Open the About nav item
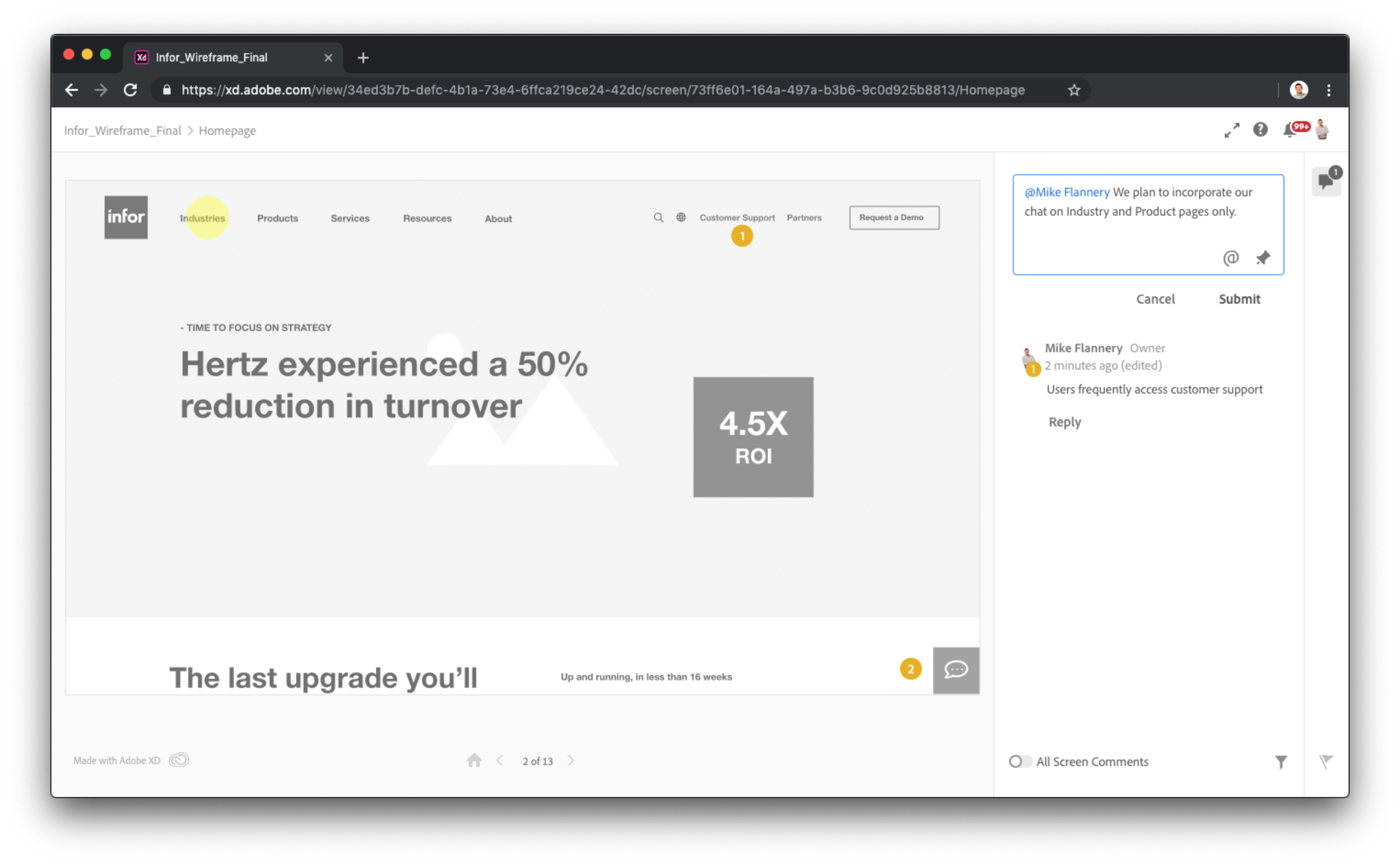Viewport: 1400px width, 865px height. [x=498, y=219]
